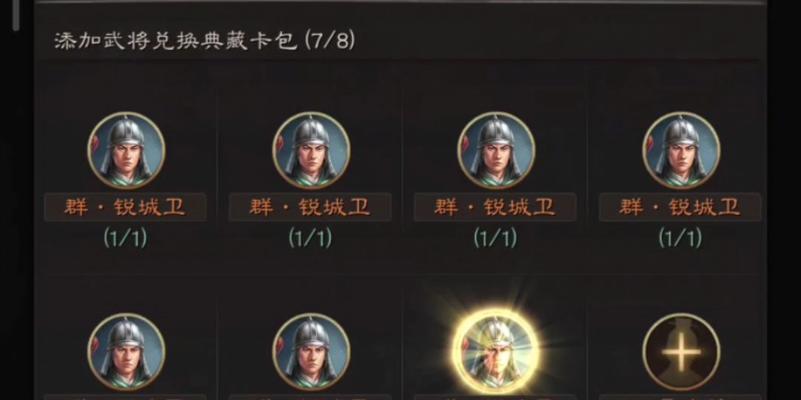Screen dimensions: 801x400
Task: Pick the fourth top-row 锐城卫 portrait
Action: pyautogui.click(x=681, y=151)
